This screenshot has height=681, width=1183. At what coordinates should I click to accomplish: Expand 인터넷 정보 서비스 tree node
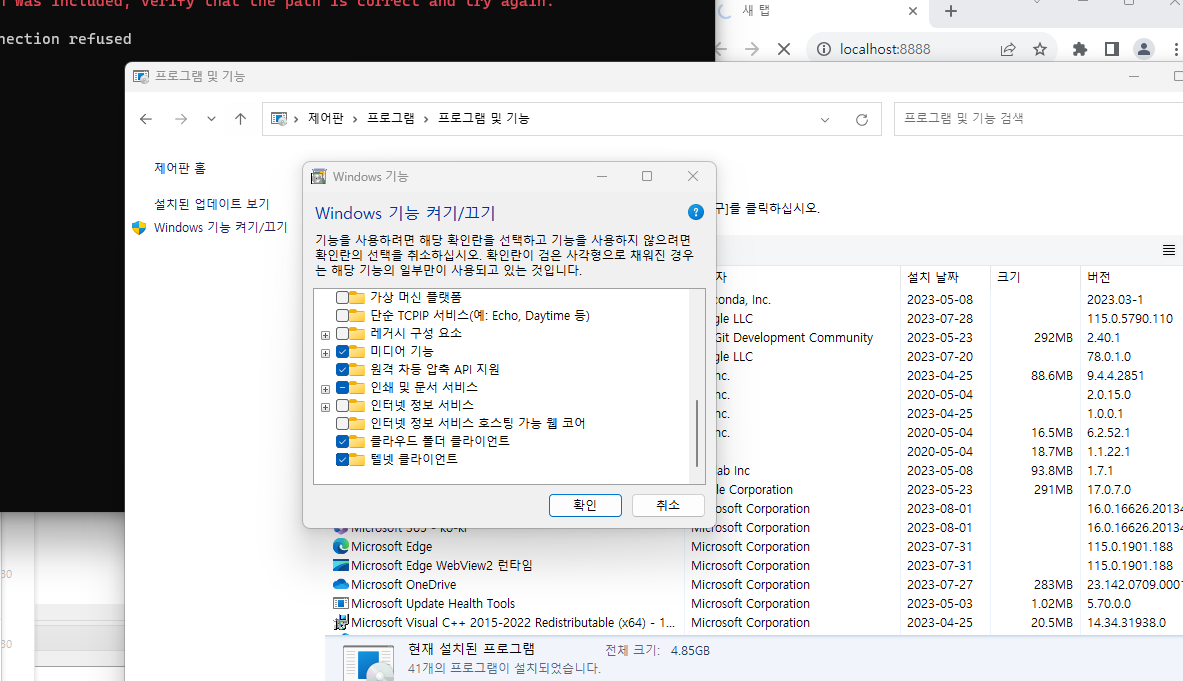[325, 407]
